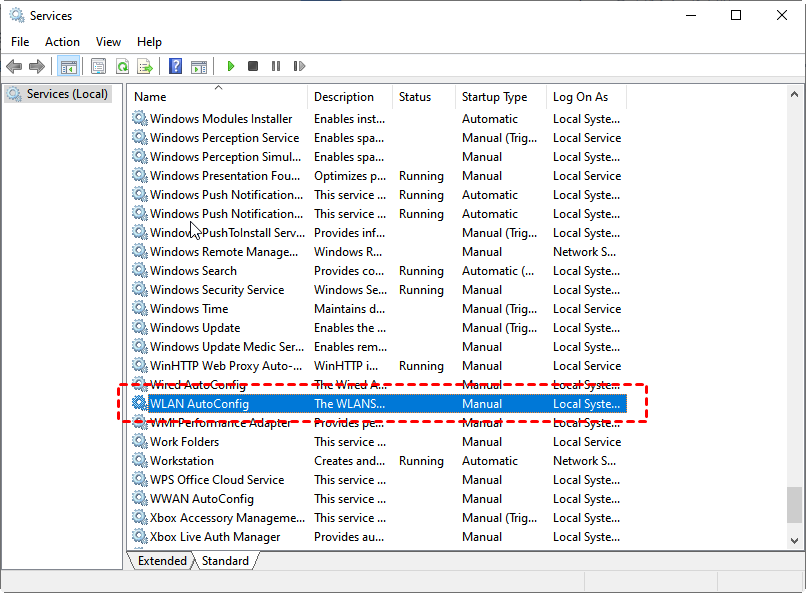Click the Refresh toolbar icon
Image resolution: width=806 pixels, height=593 pixels.
click(122, 66)
